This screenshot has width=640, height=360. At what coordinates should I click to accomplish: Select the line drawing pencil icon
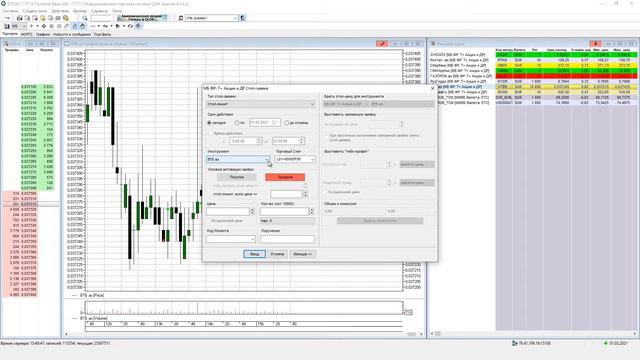67,26
